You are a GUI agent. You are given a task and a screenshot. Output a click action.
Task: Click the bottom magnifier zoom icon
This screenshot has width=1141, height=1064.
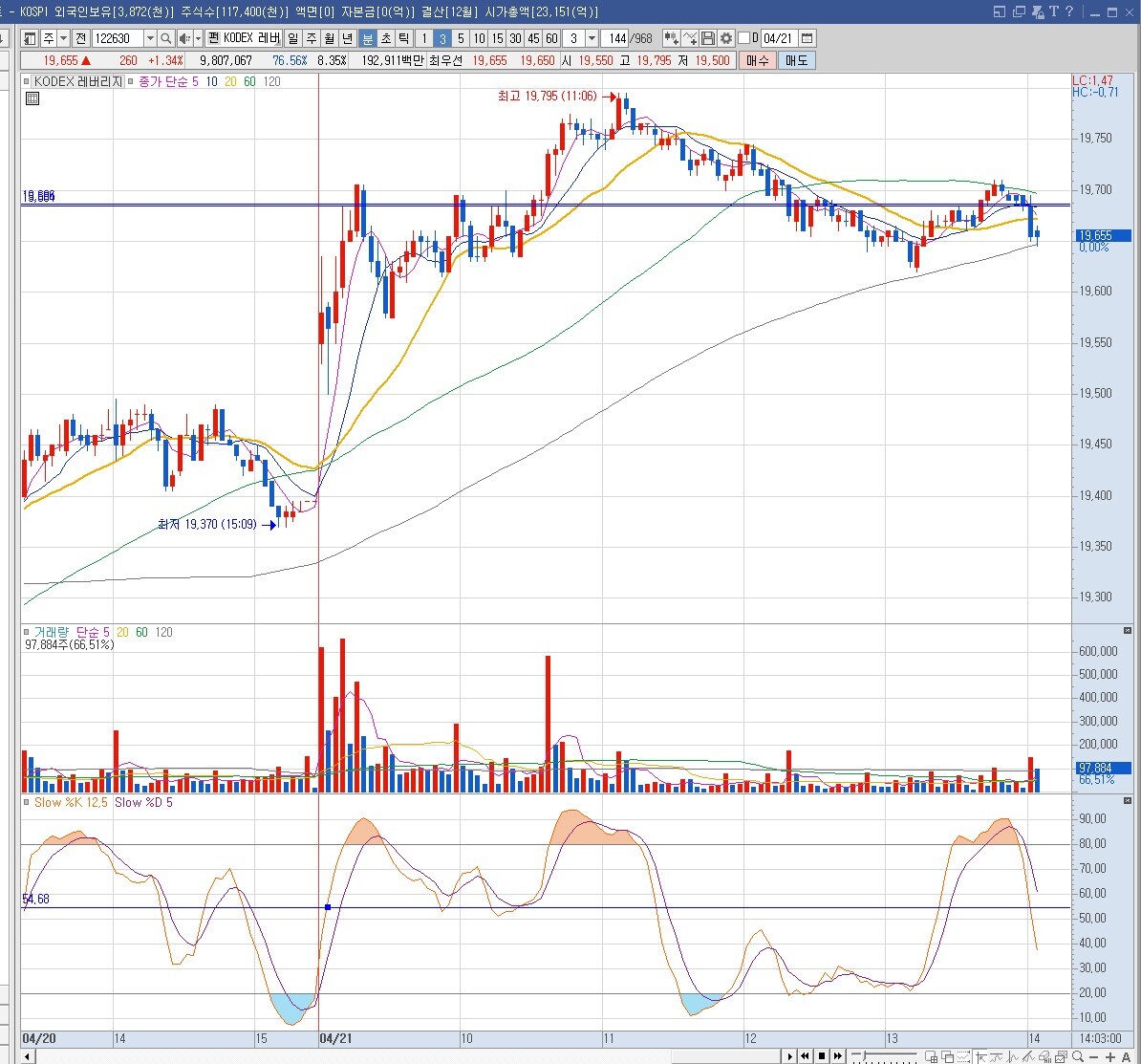1079,1056
